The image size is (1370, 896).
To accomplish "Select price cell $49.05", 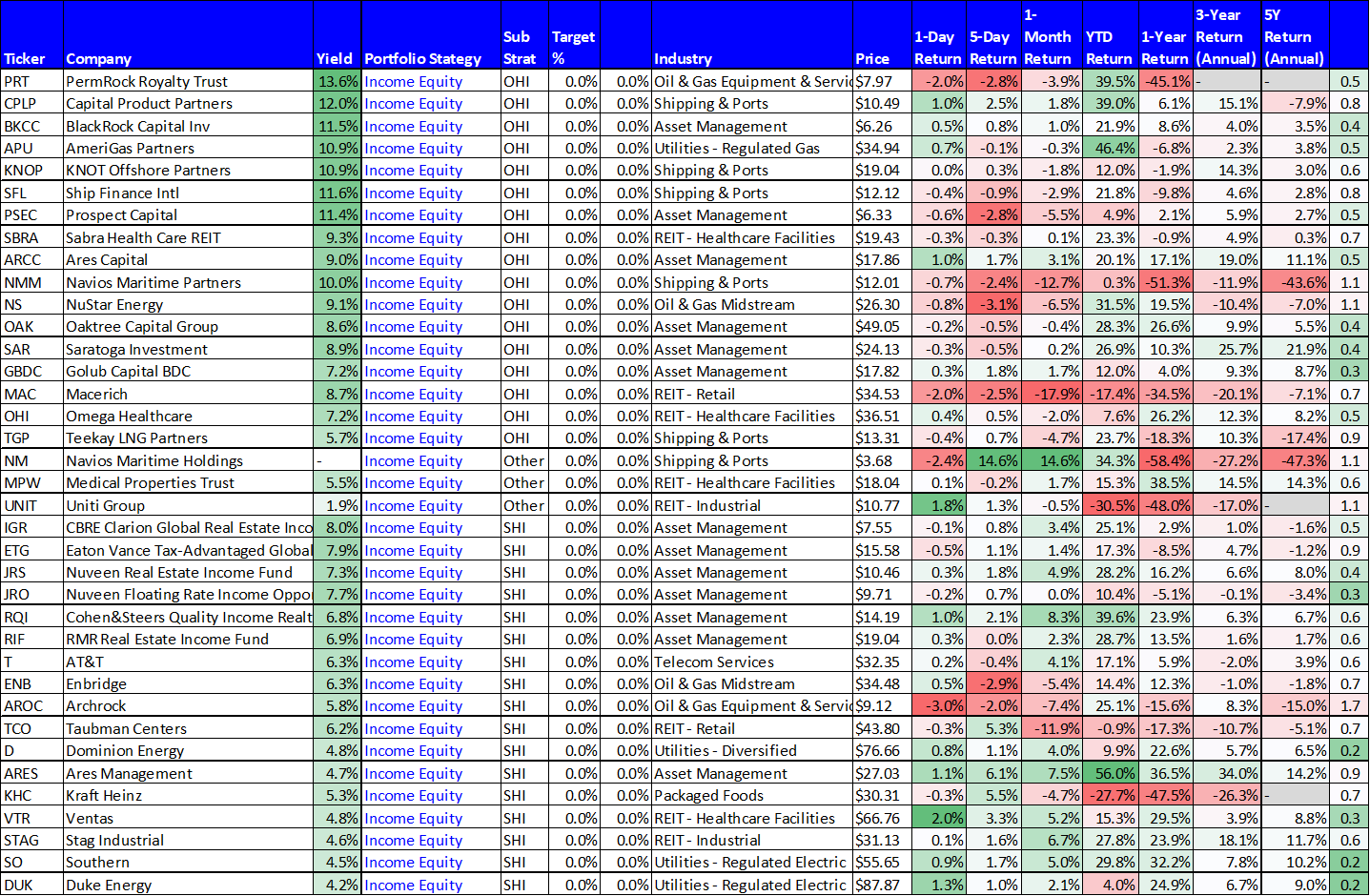I will (x=882, y=327).
